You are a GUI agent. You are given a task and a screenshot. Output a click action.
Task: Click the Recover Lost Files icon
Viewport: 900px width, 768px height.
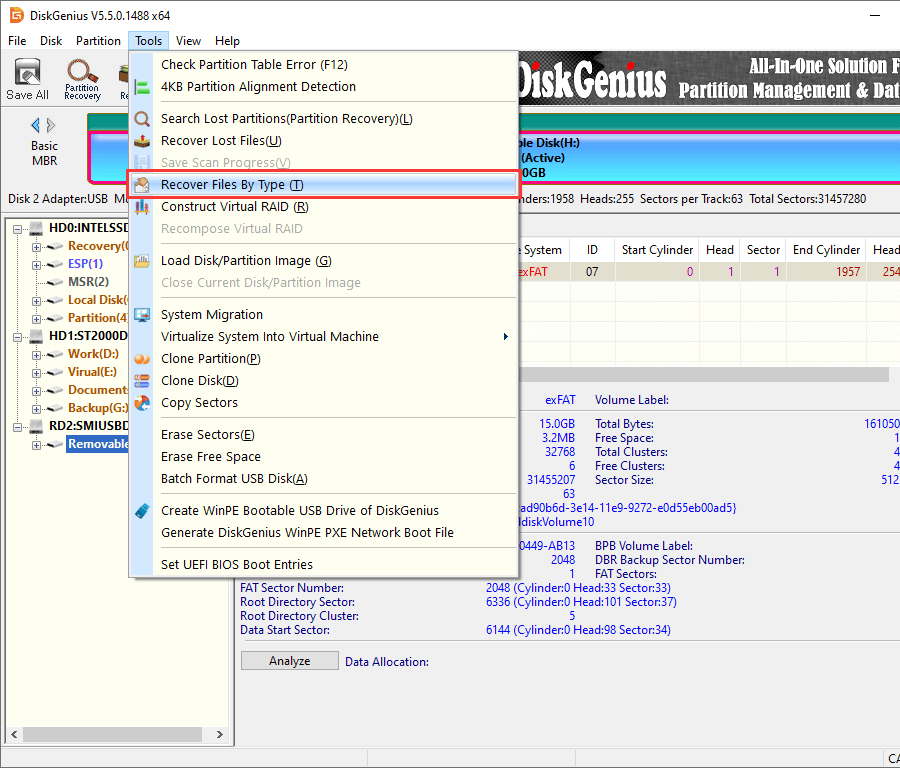pyautogui.click(x=142, y=141)
